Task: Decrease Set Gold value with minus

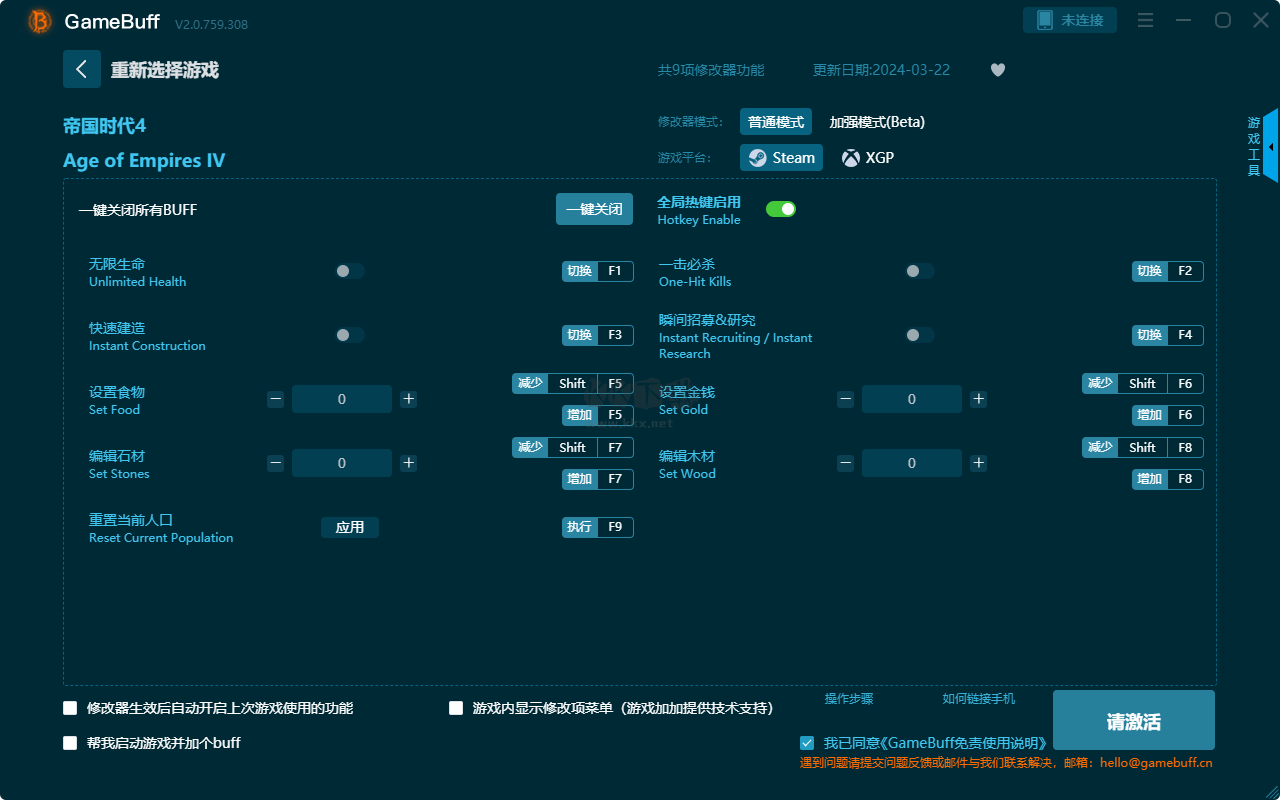Action: coord(845,399)
